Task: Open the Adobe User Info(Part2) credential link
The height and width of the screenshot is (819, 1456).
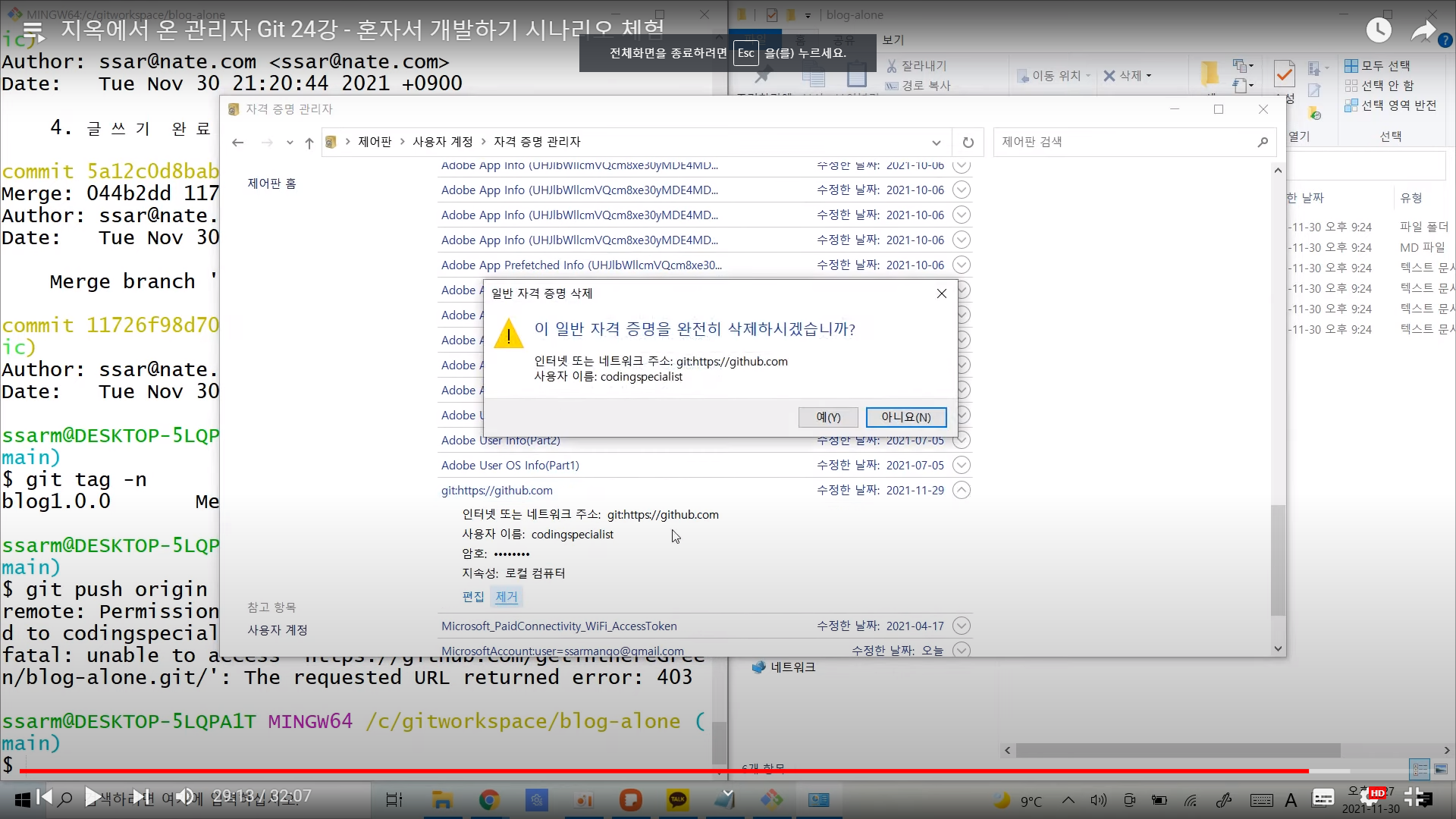Action: click(x=500, y=441)
